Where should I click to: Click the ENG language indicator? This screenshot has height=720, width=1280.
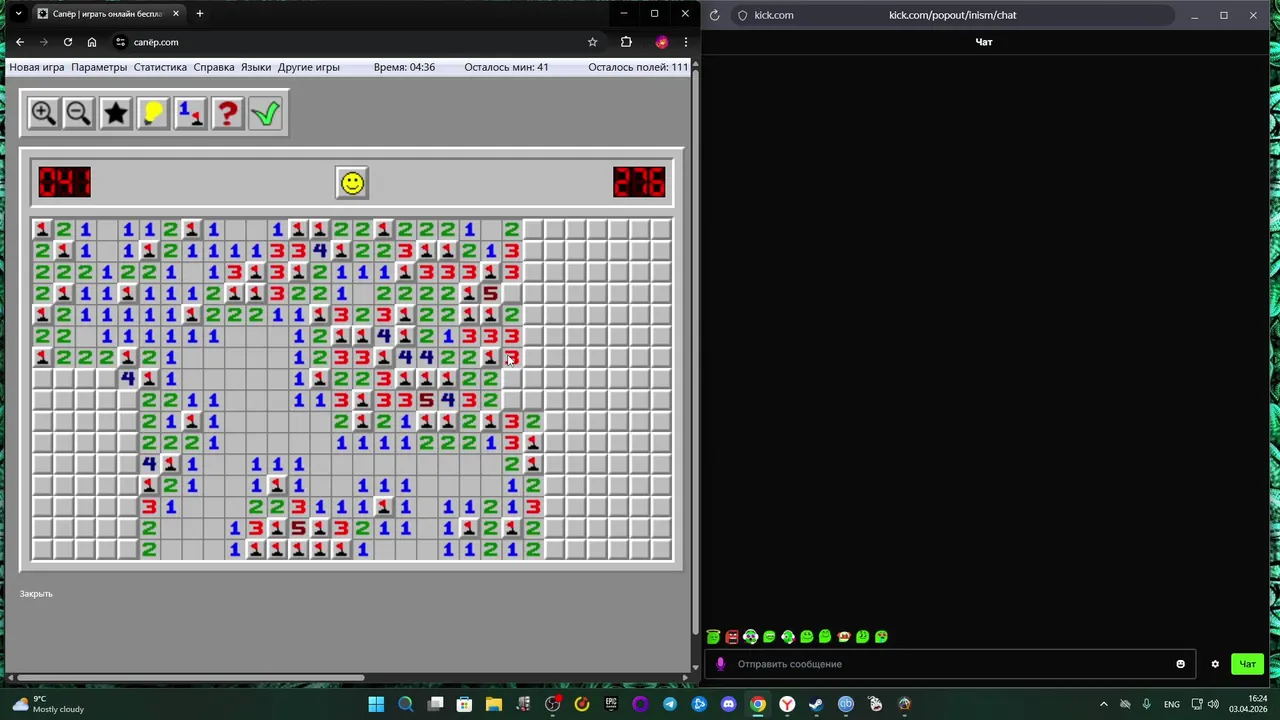(1172, 704)
